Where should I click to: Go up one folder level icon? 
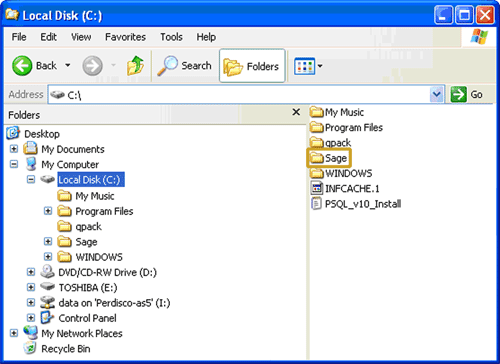pos(135,65)
